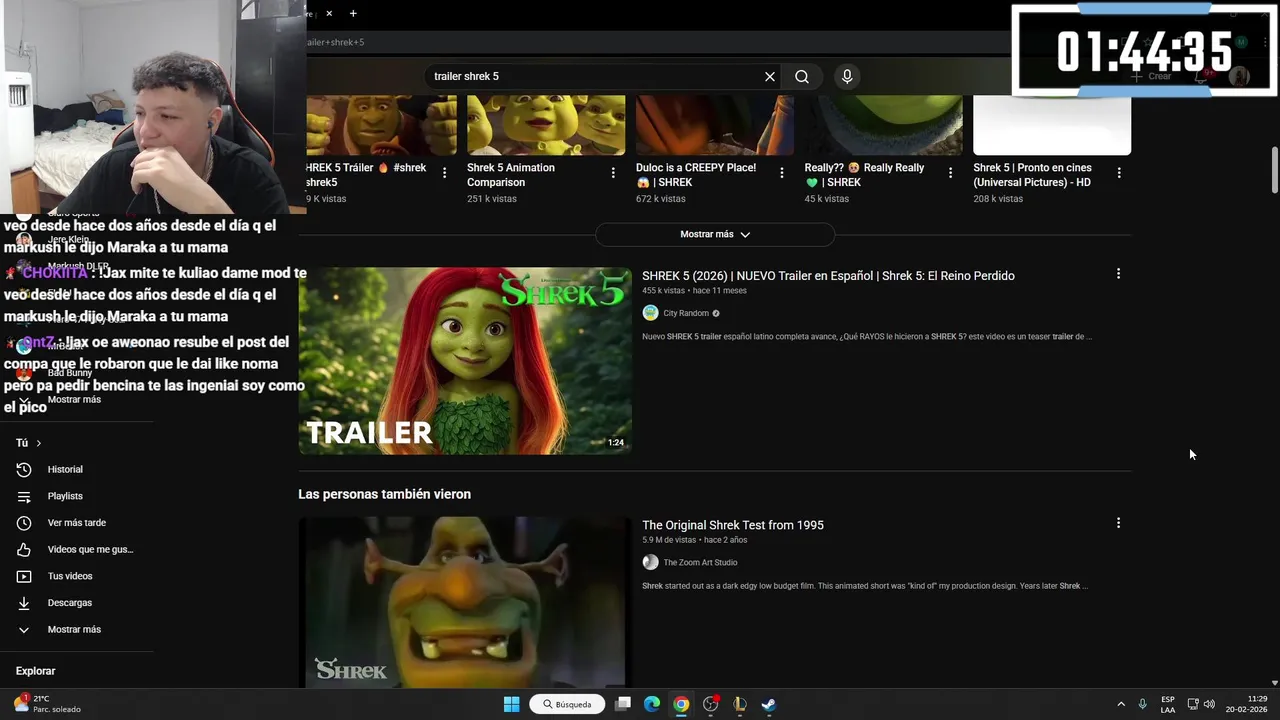Clear the search box with the X icon

pyautogui.click(x=770, y=76)
